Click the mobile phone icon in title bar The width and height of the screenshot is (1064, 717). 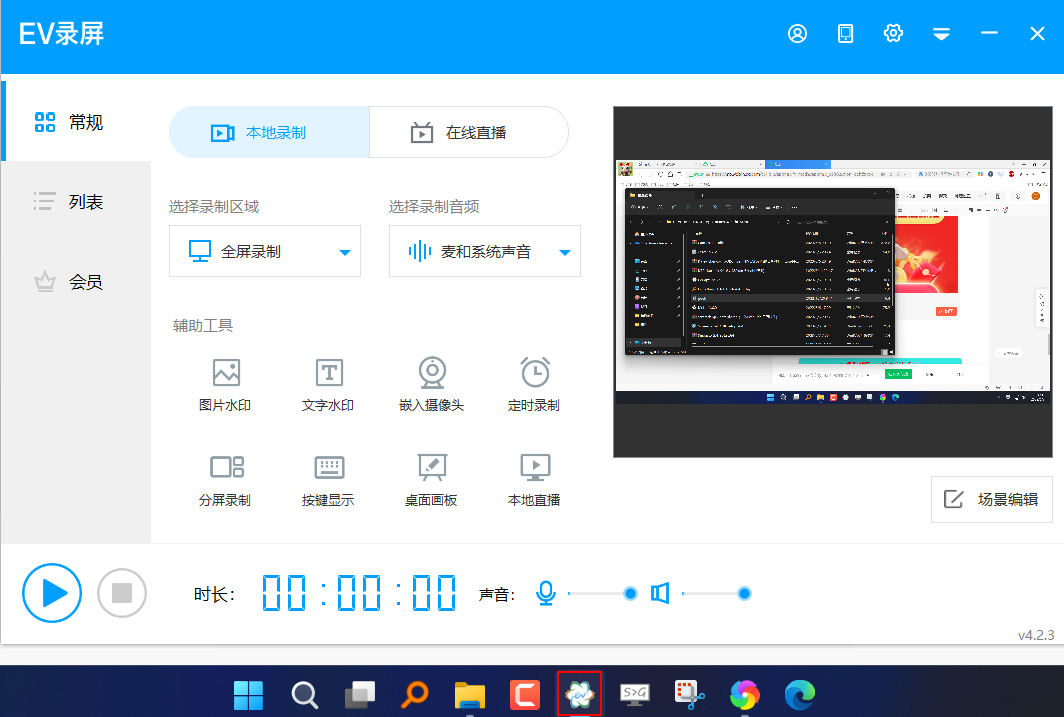point(846,33)
